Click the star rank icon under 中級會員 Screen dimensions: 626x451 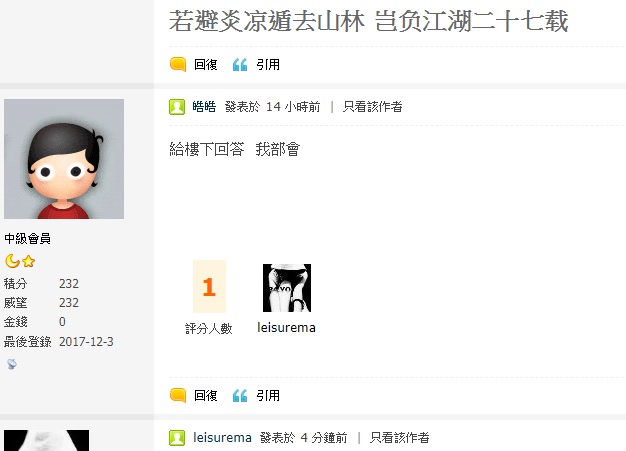pos(28,261)
